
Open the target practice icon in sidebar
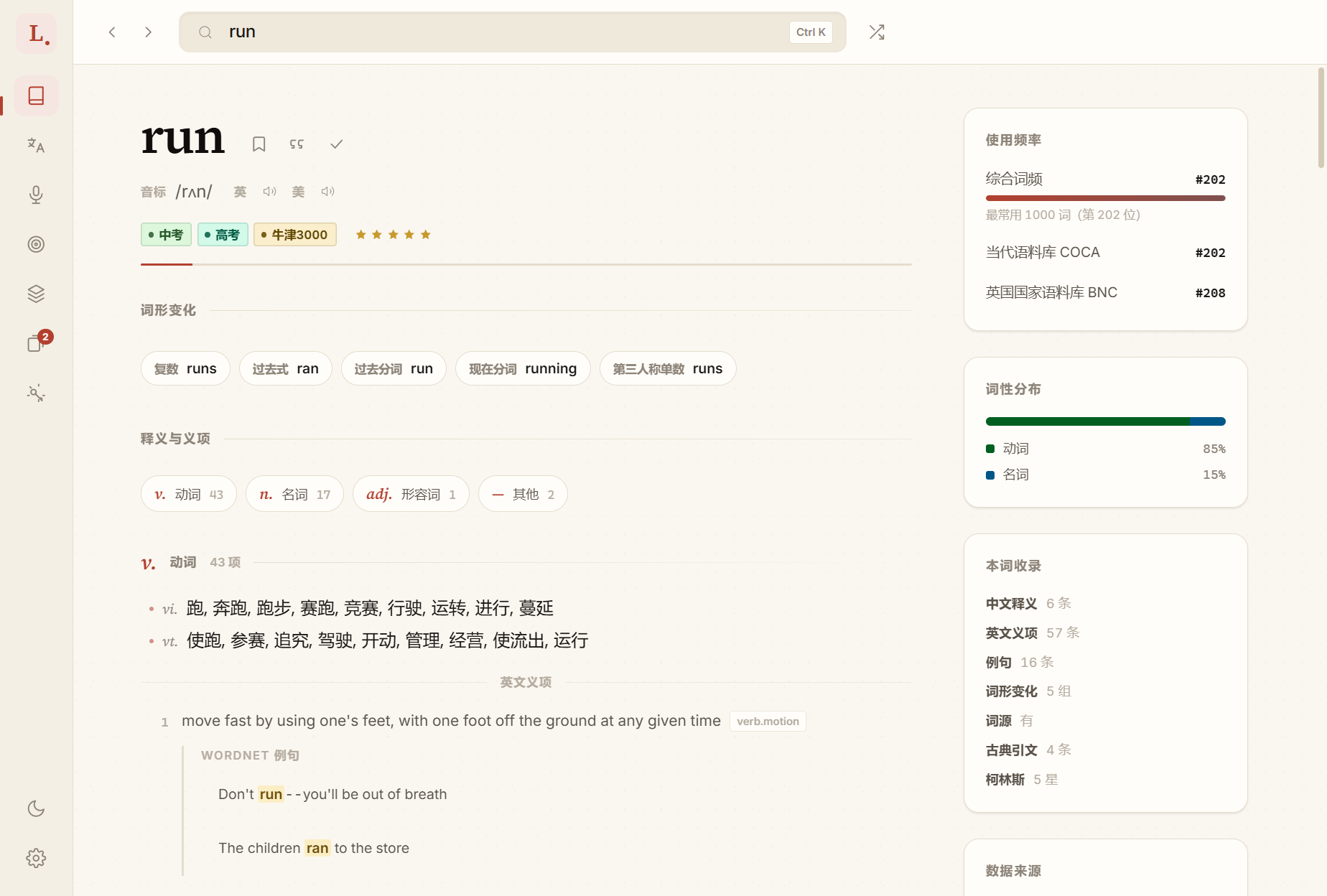tap(36, 244)
